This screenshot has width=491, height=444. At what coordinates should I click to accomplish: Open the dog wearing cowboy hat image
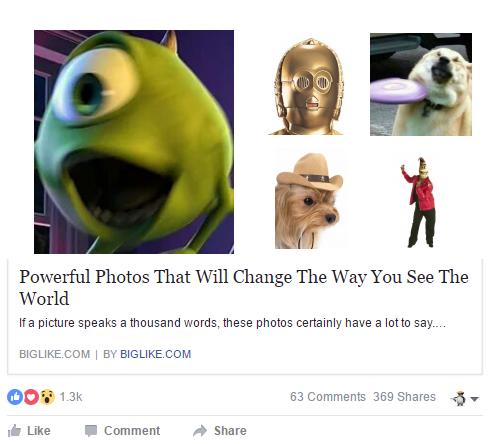[x=309, y=201]
